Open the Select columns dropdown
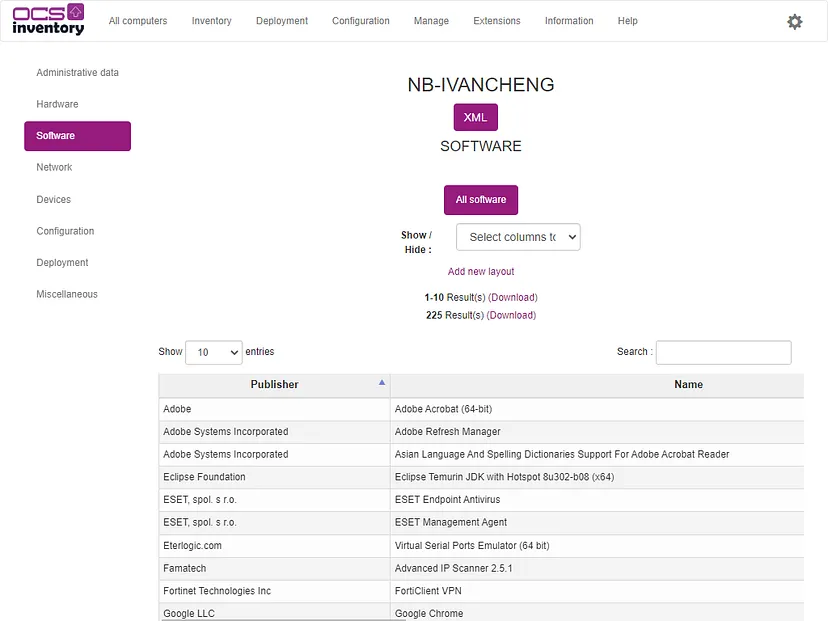This screenshot has width=828, height=621. pos(518,237)
